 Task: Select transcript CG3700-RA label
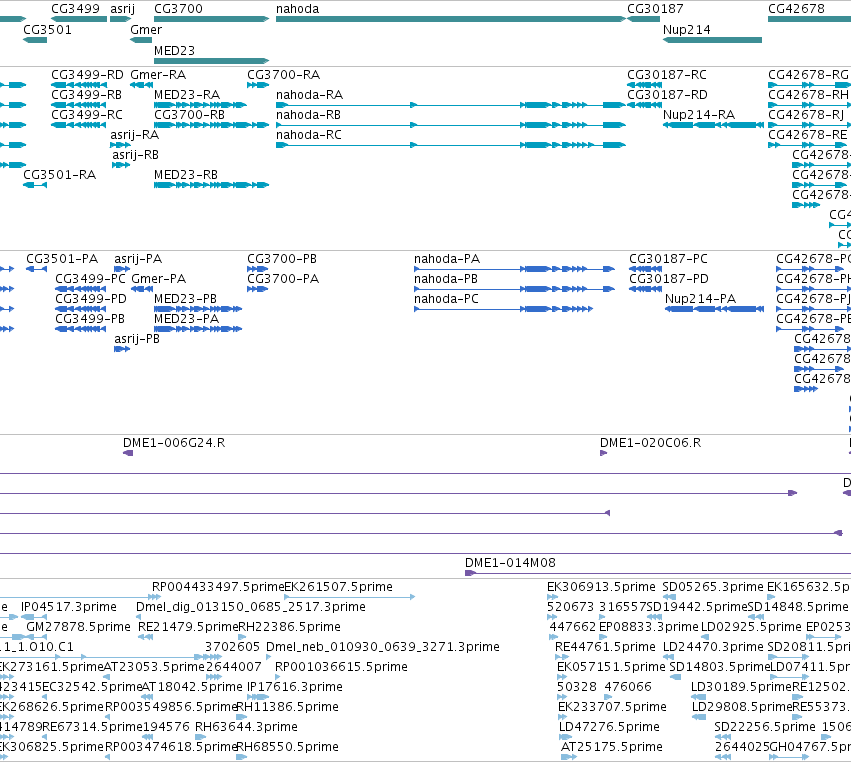[283, 74]
